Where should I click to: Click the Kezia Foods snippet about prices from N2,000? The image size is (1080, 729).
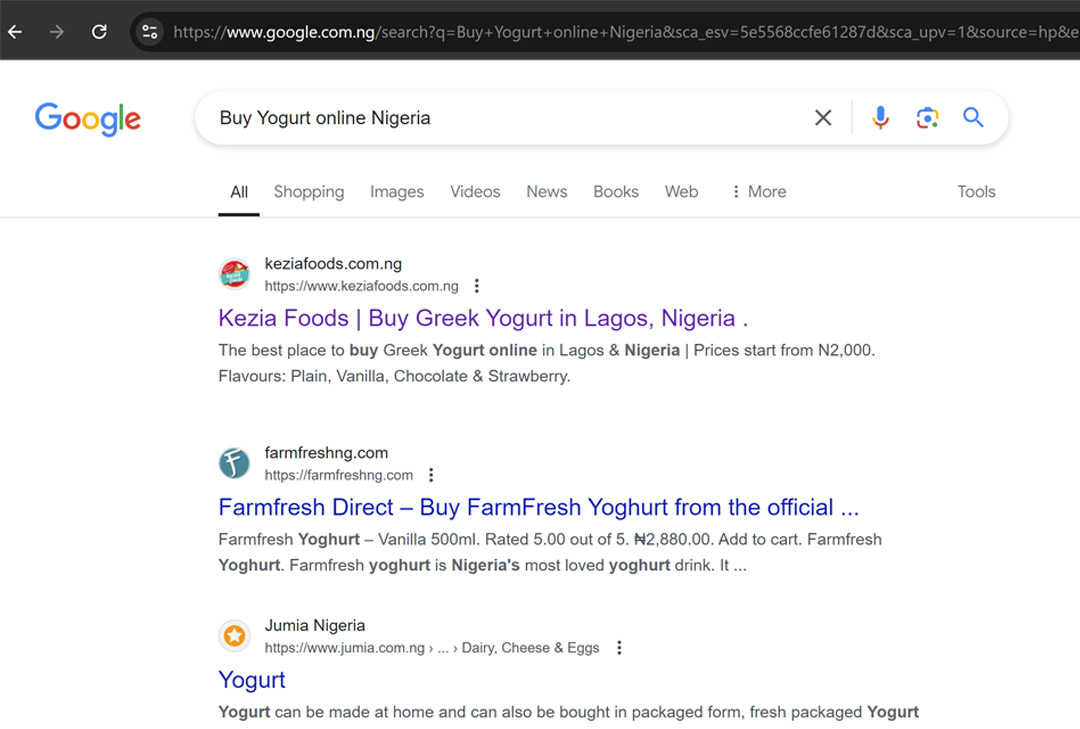(547, 363)
